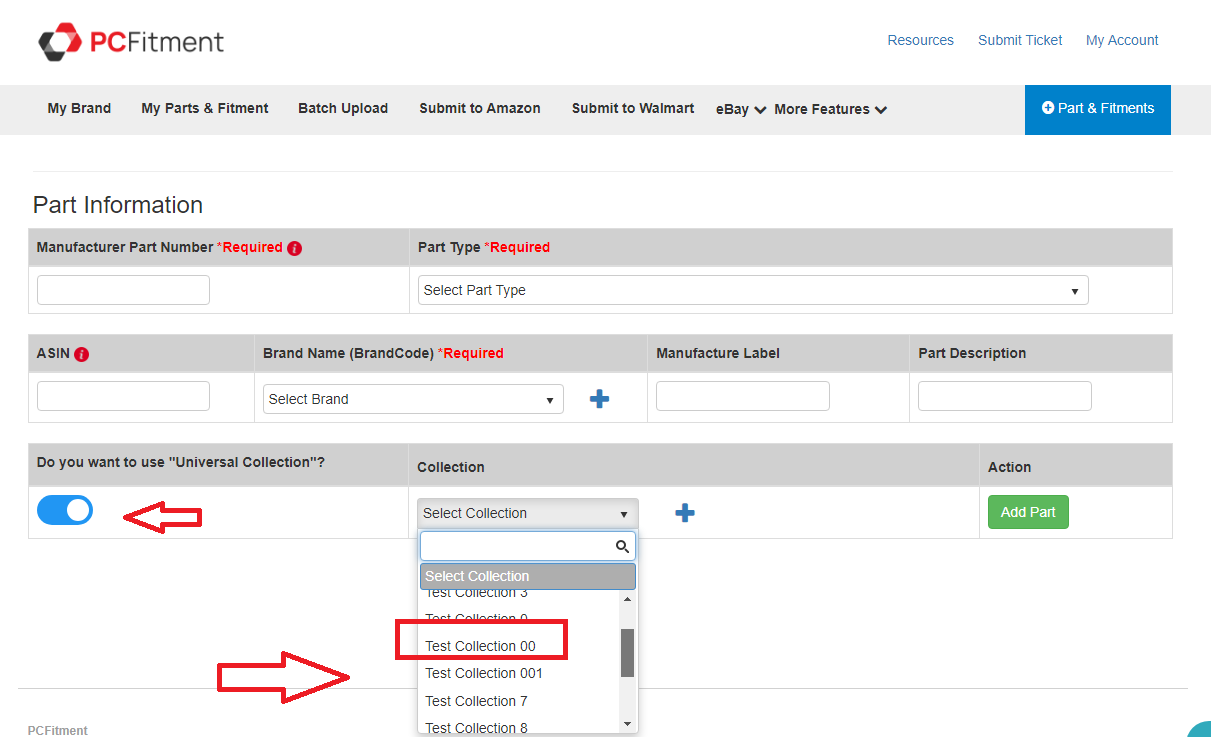
Task: Go to Submit to Amazon
Action: click(480, 108)
